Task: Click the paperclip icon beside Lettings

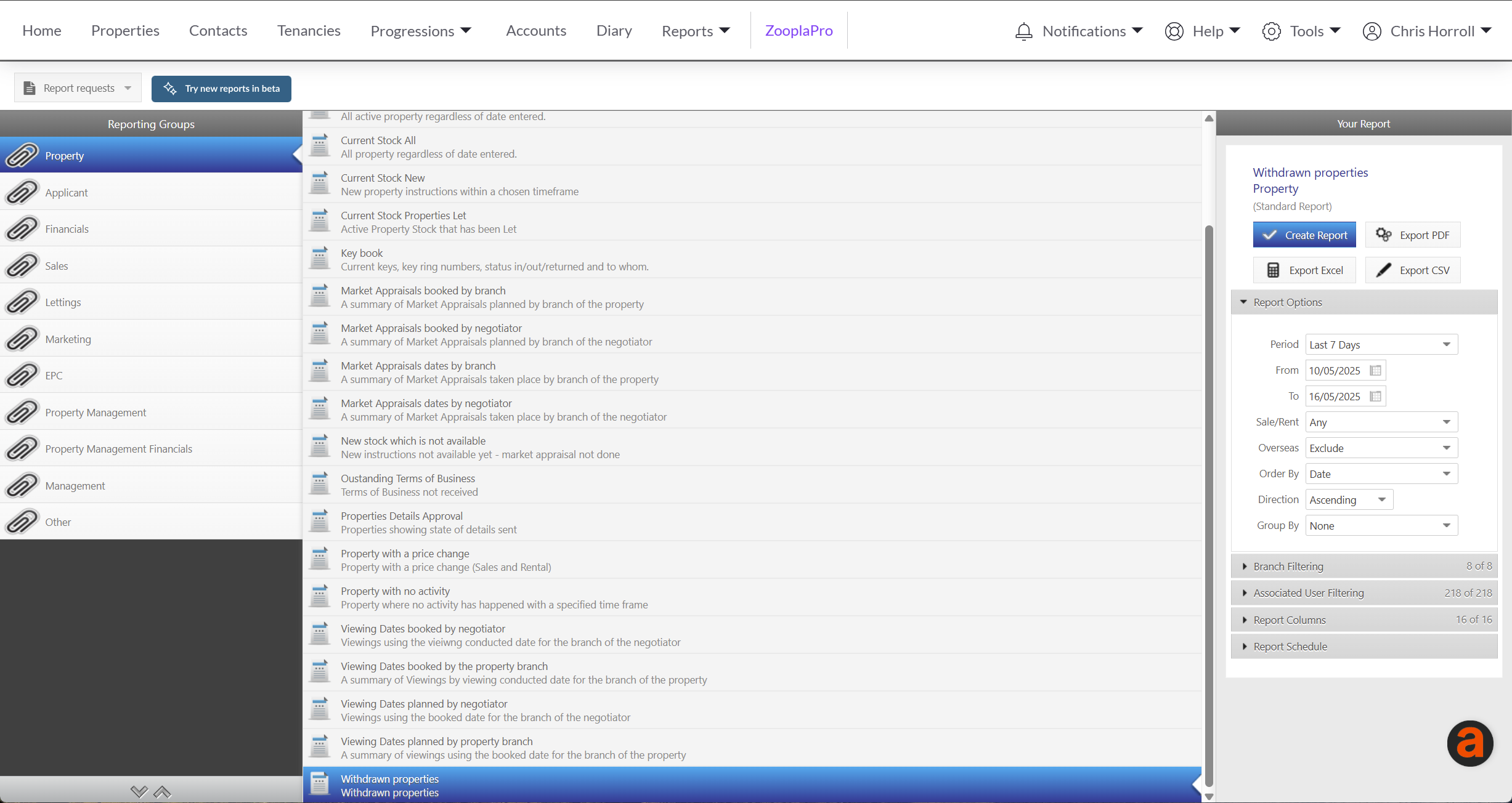Action: coord(22,302)
